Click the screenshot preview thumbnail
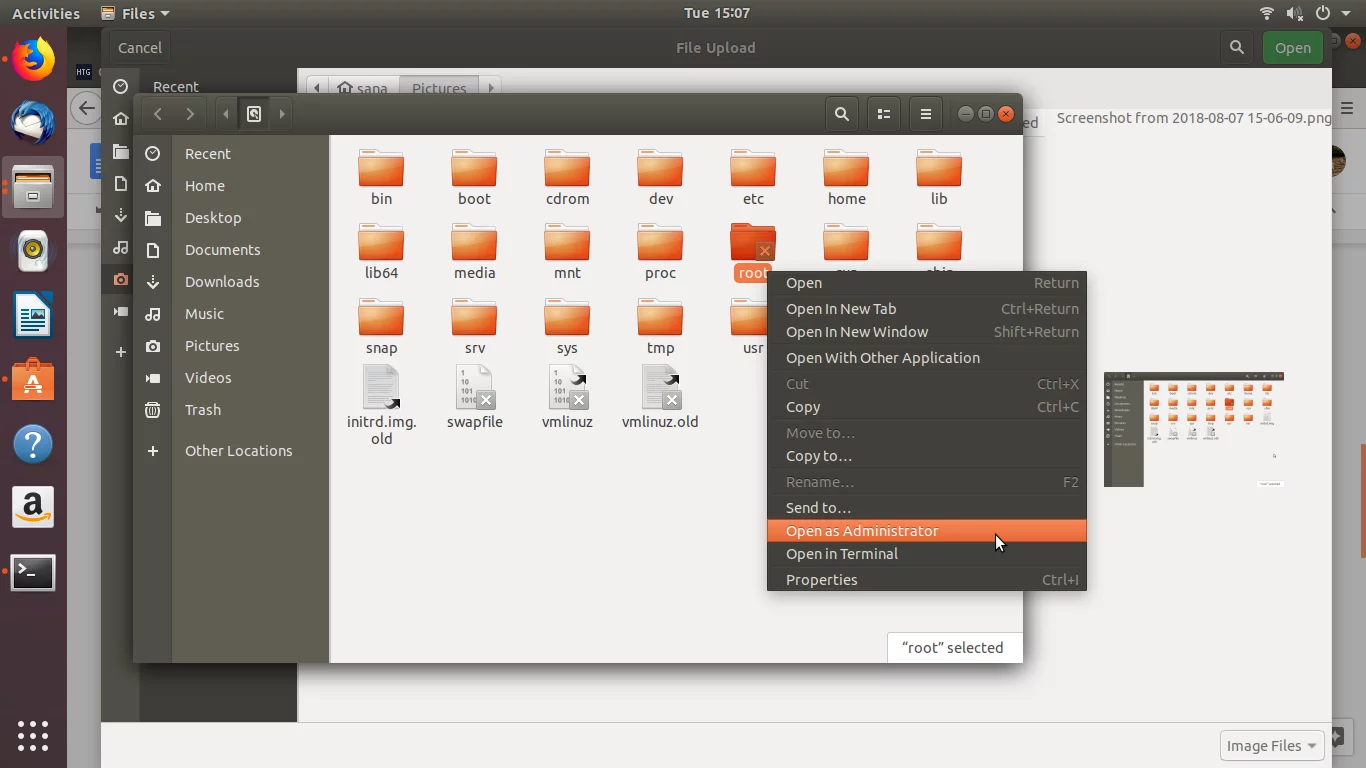Image resolution: width=1366 pixels, height=768 pixels. pyautogui.click(x=1193, y=430)
